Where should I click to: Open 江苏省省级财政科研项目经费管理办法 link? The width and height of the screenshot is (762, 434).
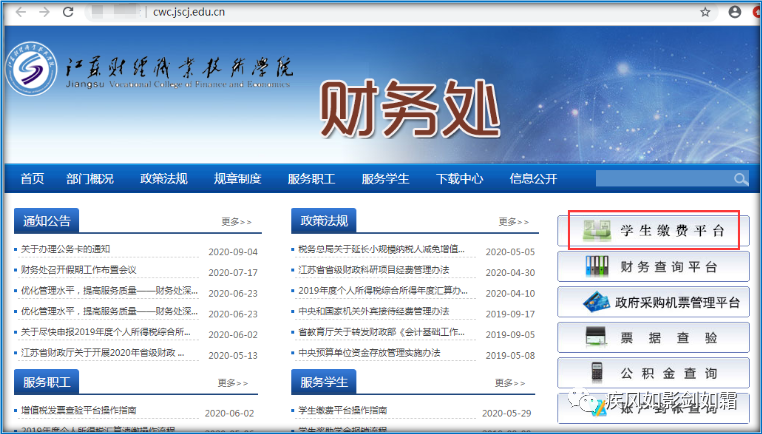(x=374, y=271)
